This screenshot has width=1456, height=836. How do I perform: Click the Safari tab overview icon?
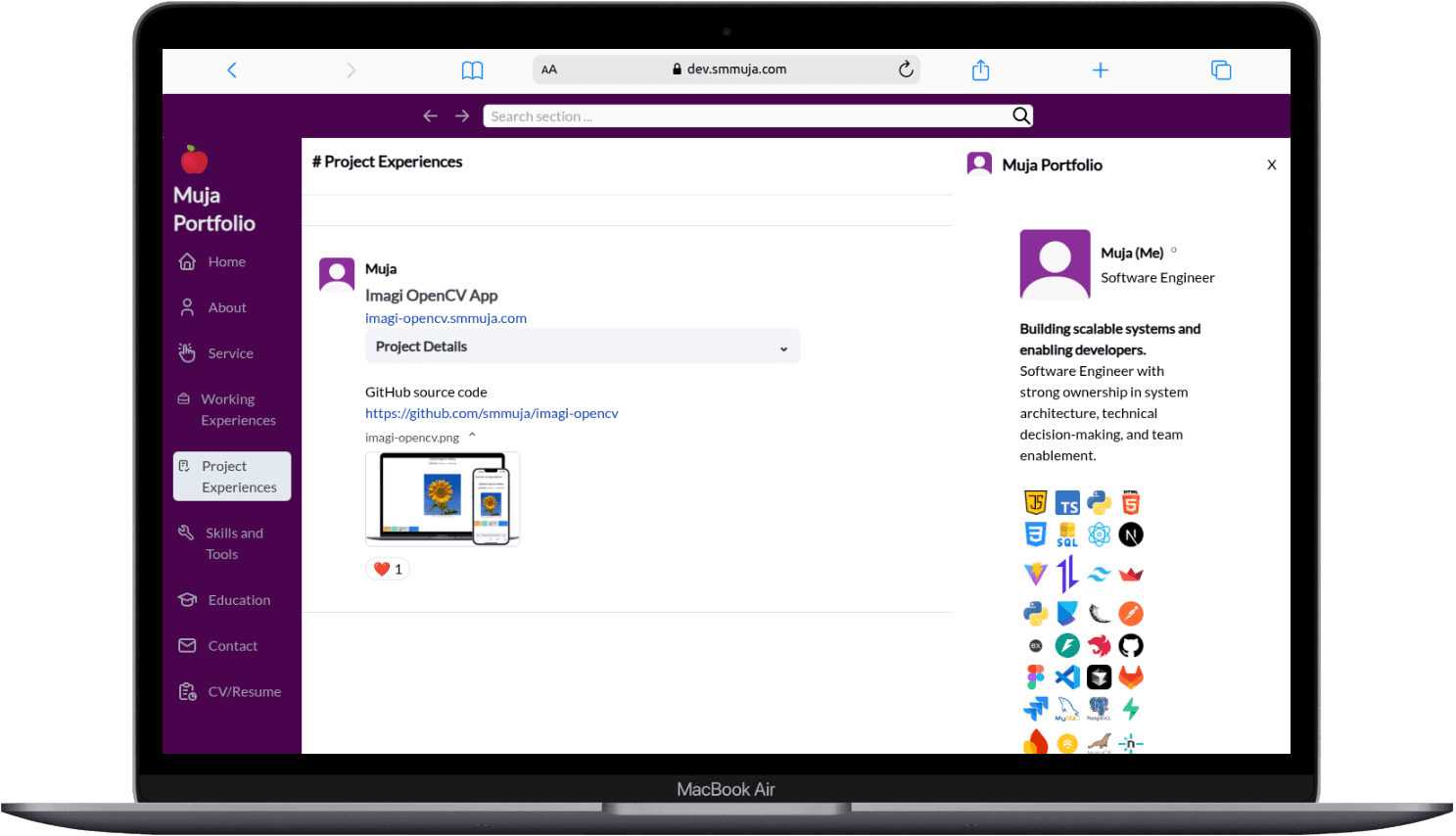tap(1221, 69)
